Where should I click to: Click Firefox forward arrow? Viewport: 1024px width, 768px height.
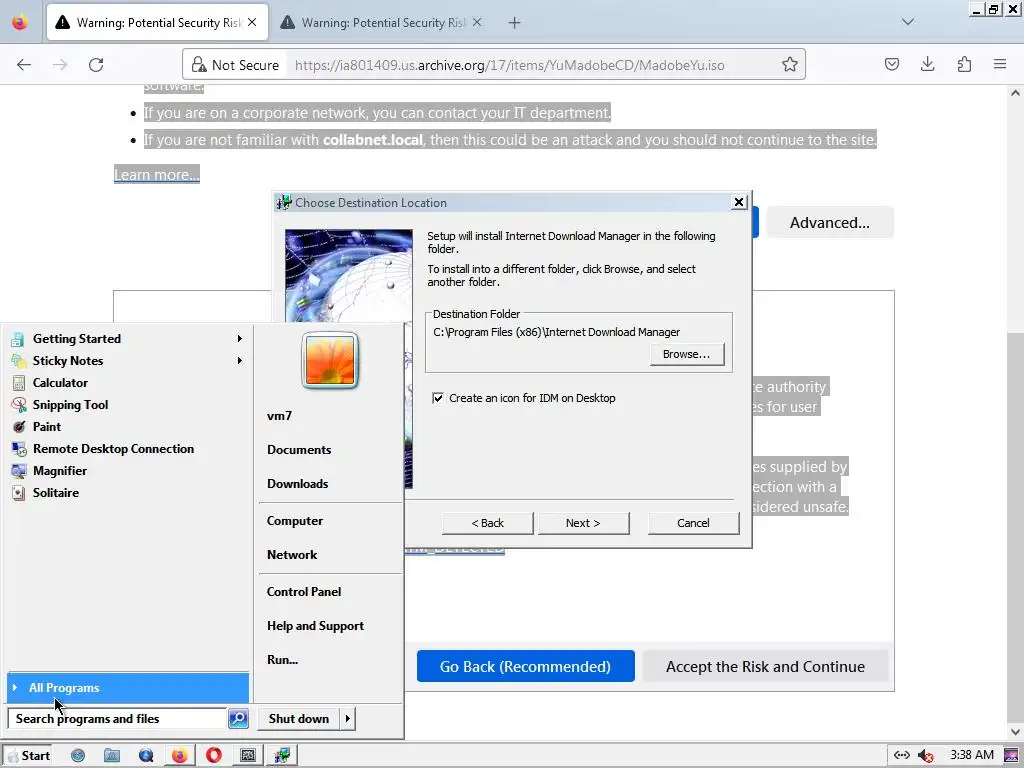pyautogui.click(x=60, y=65)
